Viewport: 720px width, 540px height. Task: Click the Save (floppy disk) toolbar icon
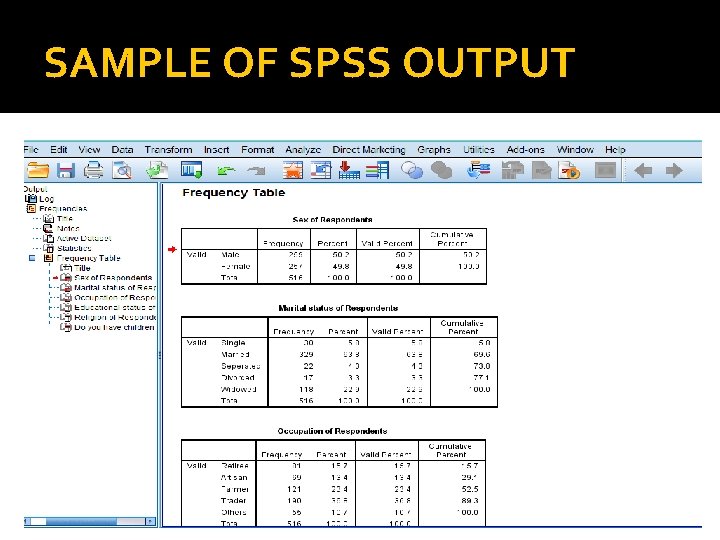(66, 170)
